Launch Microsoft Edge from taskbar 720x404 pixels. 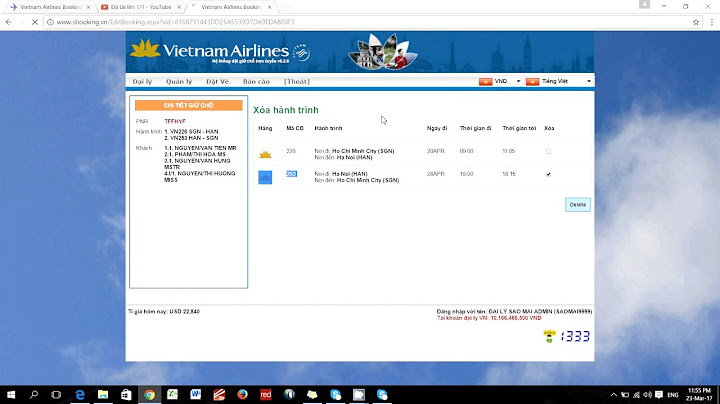click(80, 394)
